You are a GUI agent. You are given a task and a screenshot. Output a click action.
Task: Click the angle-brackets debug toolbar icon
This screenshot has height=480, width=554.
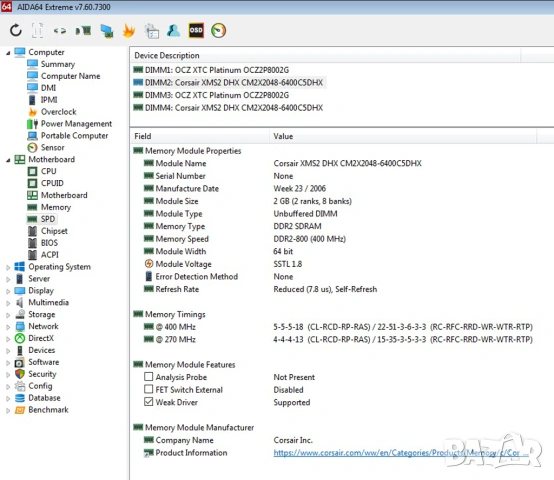(60, 31)
